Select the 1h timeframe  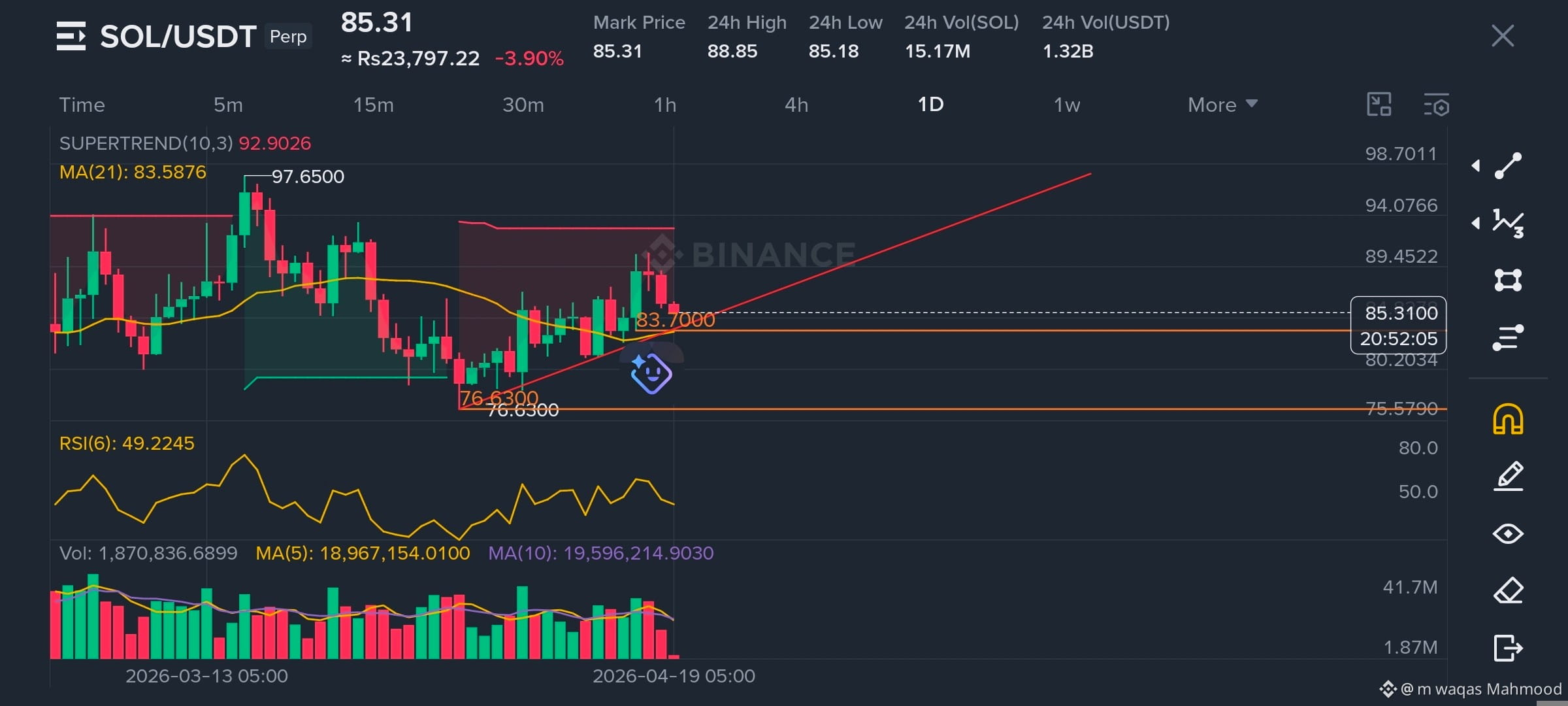click(665, 105)
